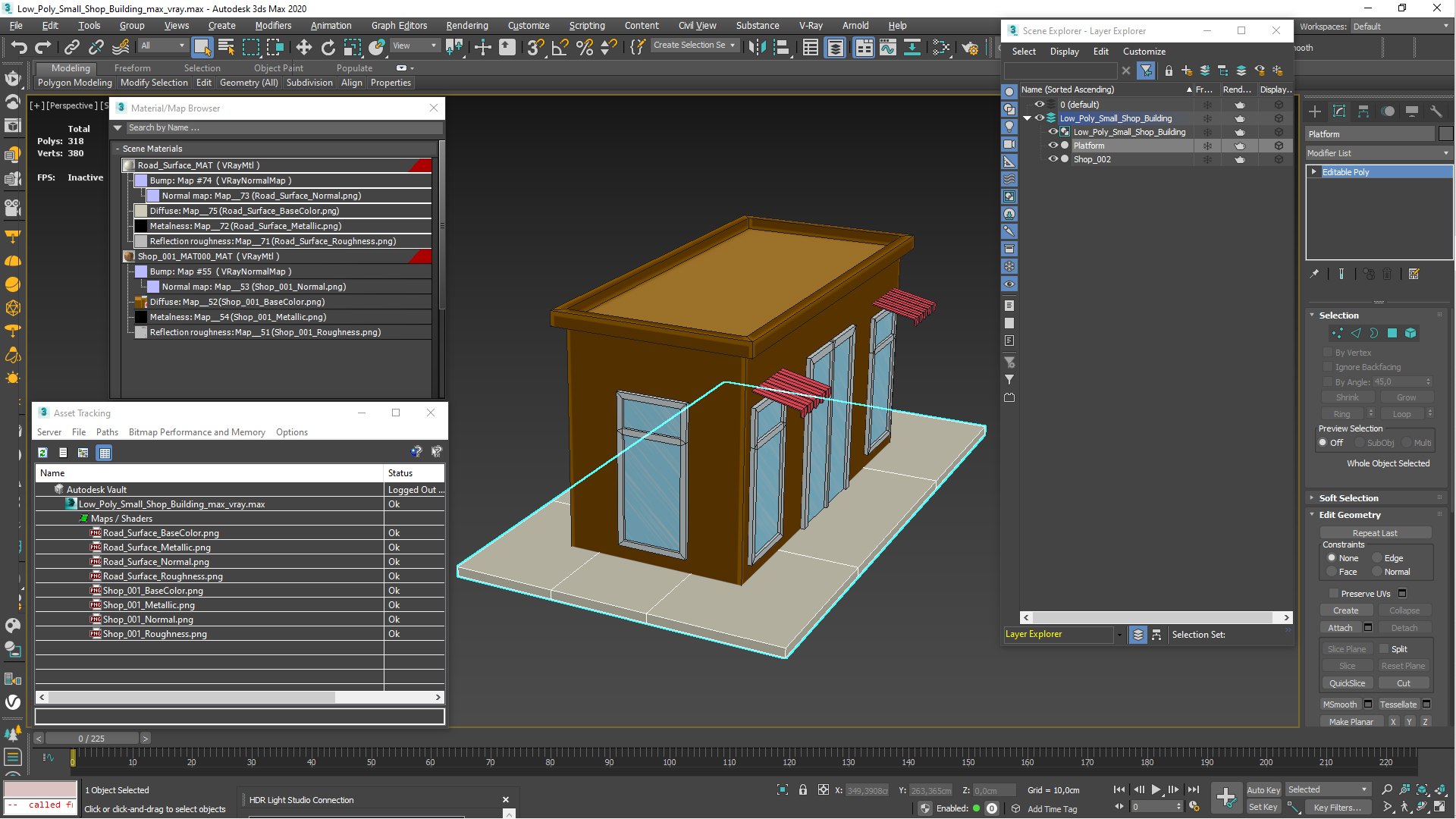Select Element sub-object mode icon
The height and width of the screenshot is (819, 1456).
click(1410, 333)
